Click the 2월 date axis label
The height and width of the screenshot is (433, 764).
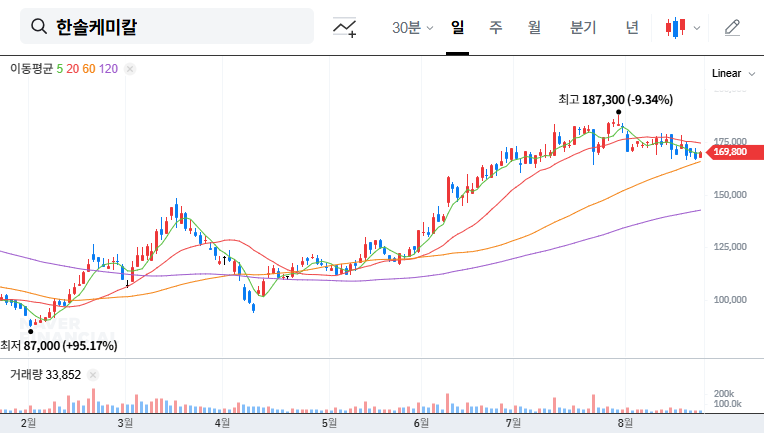coord(28,423)
